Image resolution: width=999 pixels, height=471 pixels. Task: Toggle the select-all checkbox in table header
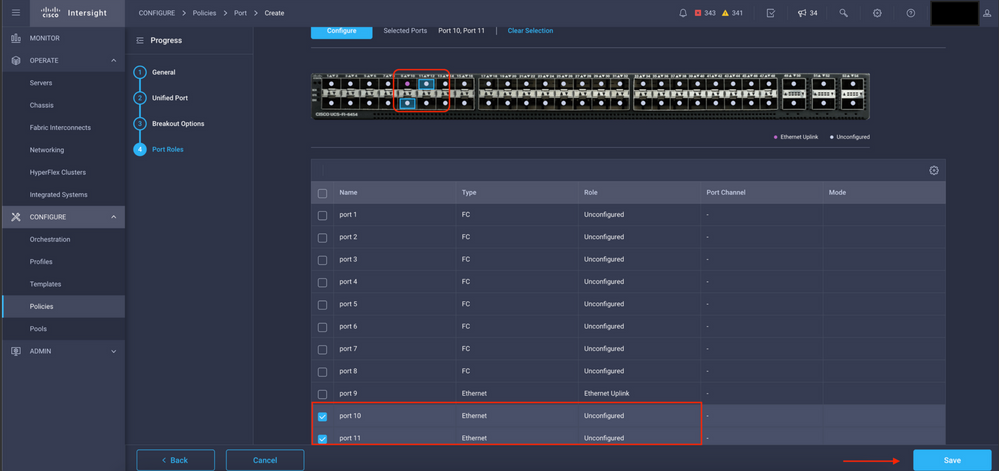coord(322,193)
